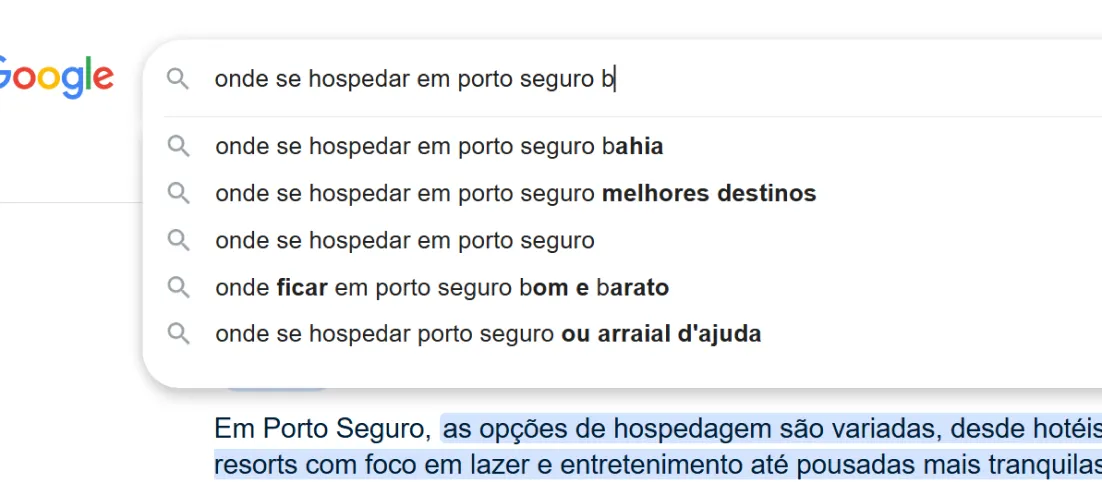Viewport: 1102px width, 482px height.
Task: Open Google homepage via the Google logo
Action: click(x=55, y=79)
